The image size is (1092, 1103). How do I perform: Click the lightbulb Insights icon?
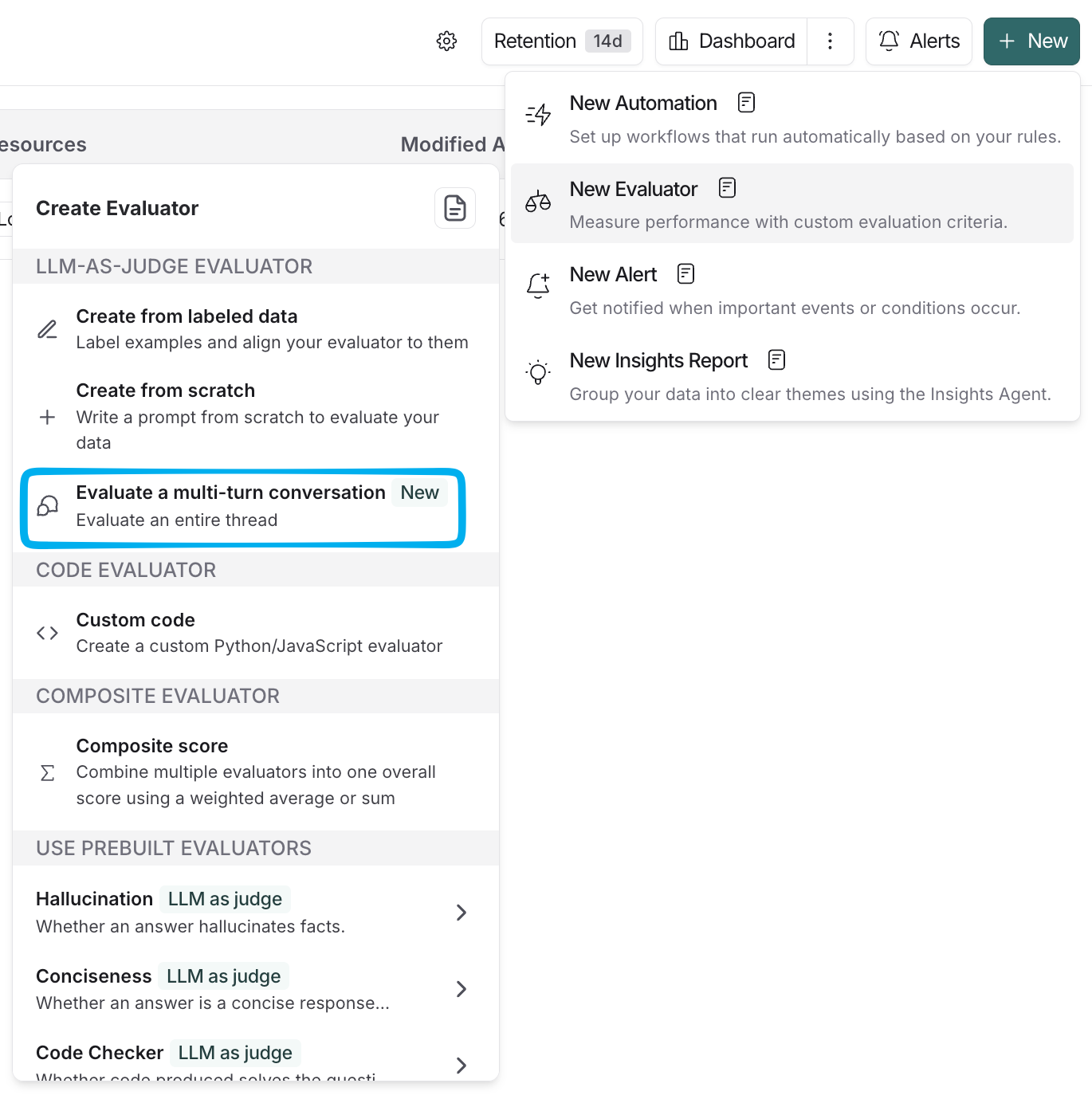click(x=538, y=372)
